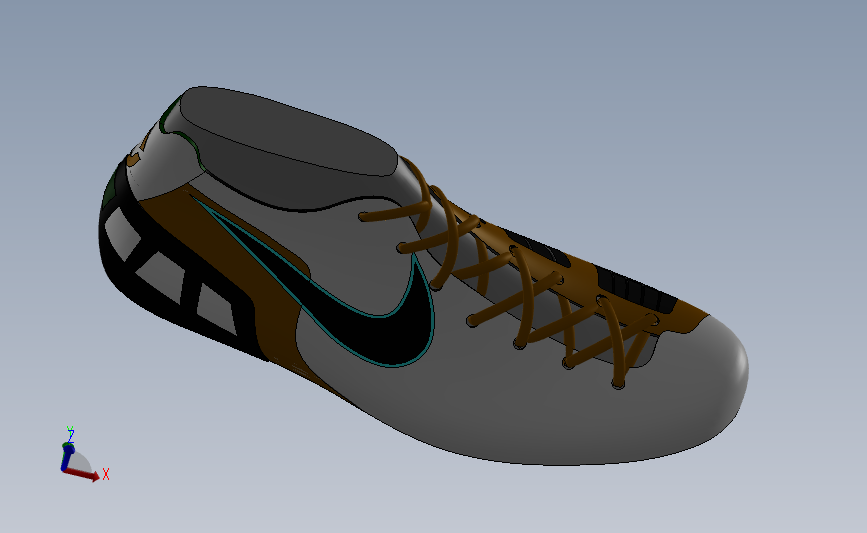The image size is (867, 533).
Task: Click the blue Z axis of the triad
Action: point(67,456)
